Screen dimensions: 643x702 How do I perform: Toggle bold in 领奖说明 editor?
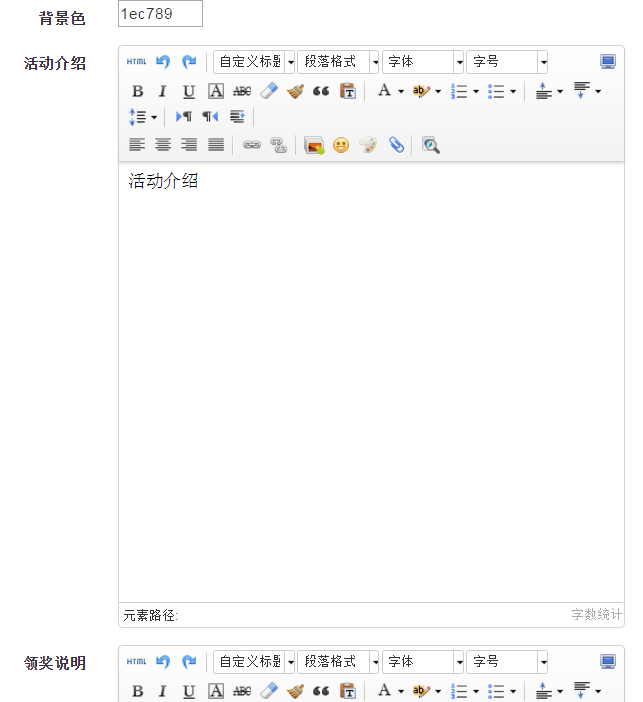click(x=138, y=691)
